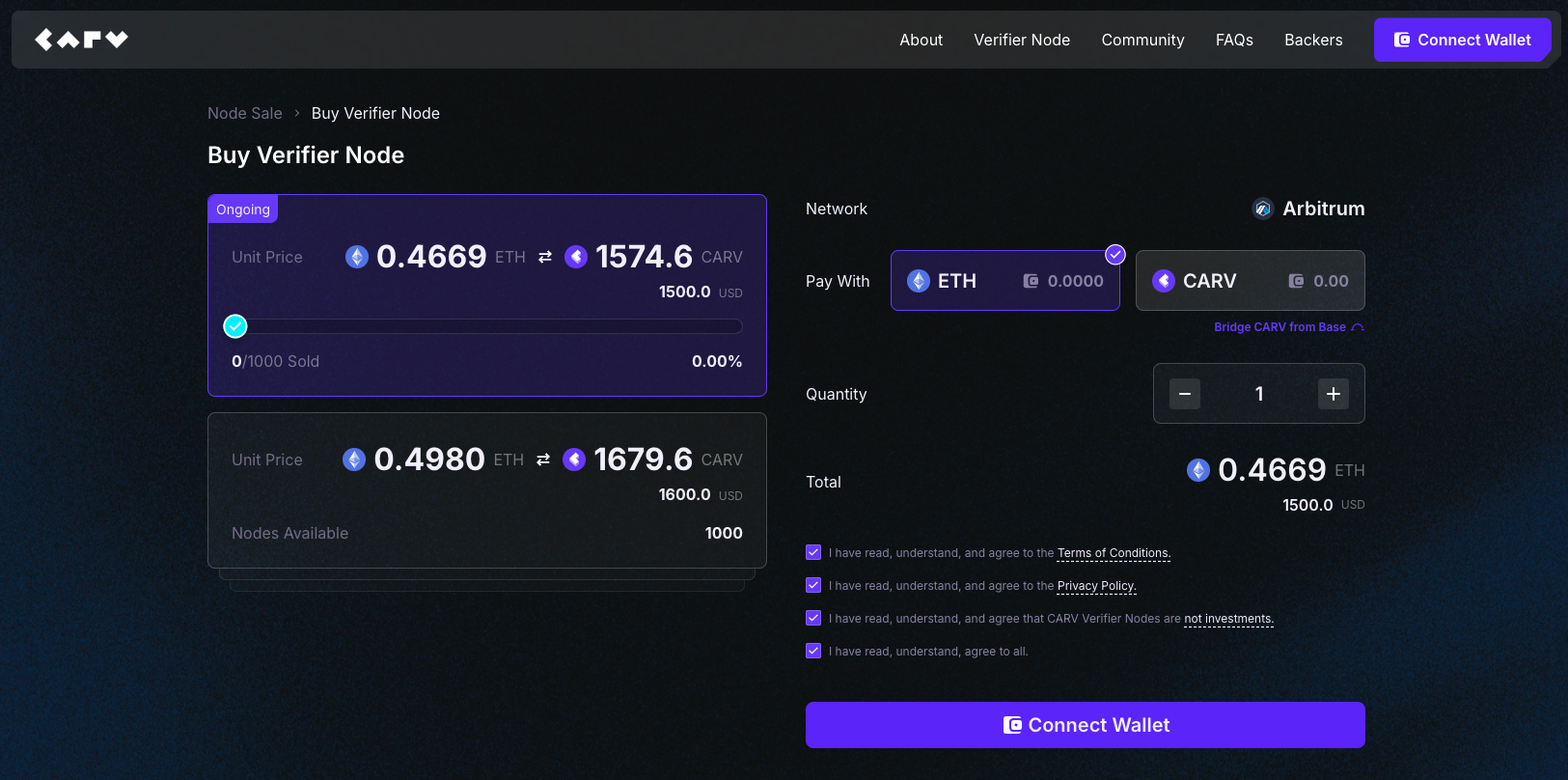
Task: Click the CARV logo in header
Action: coord(81,40)
